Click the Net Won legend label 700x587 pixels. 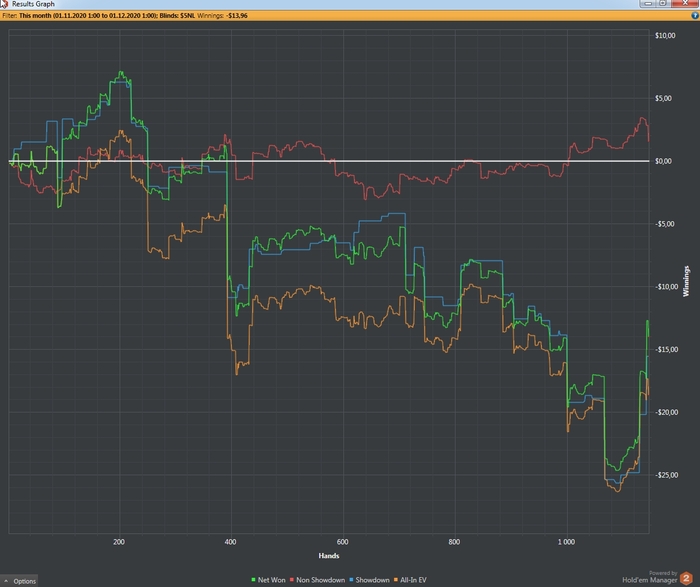pos(271,580)
